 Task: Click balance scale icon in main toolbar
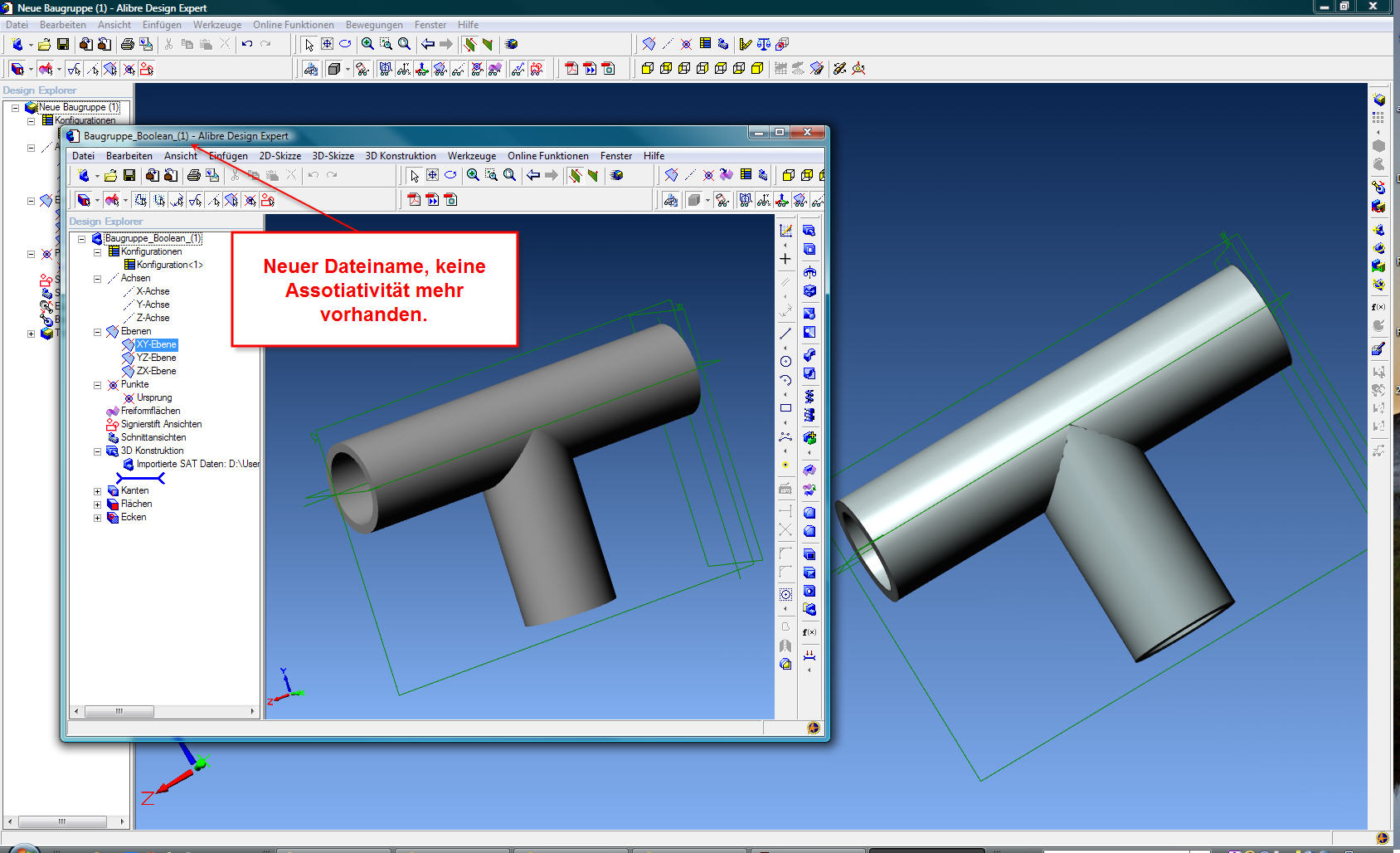coord(764,44)
